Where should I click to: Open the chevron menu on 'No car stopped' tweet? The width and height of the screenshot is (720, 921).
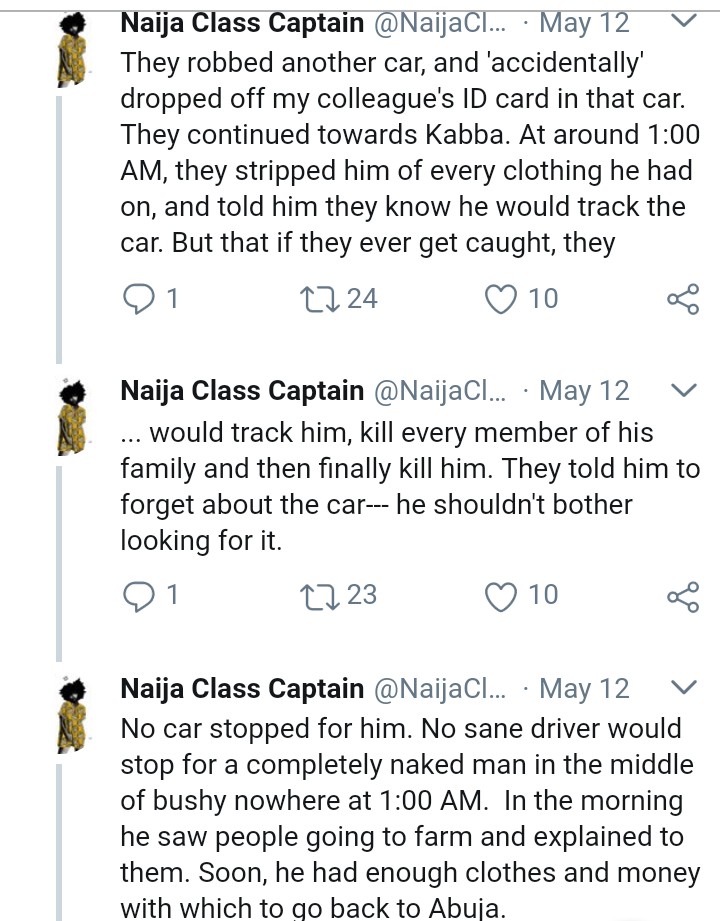682,688
